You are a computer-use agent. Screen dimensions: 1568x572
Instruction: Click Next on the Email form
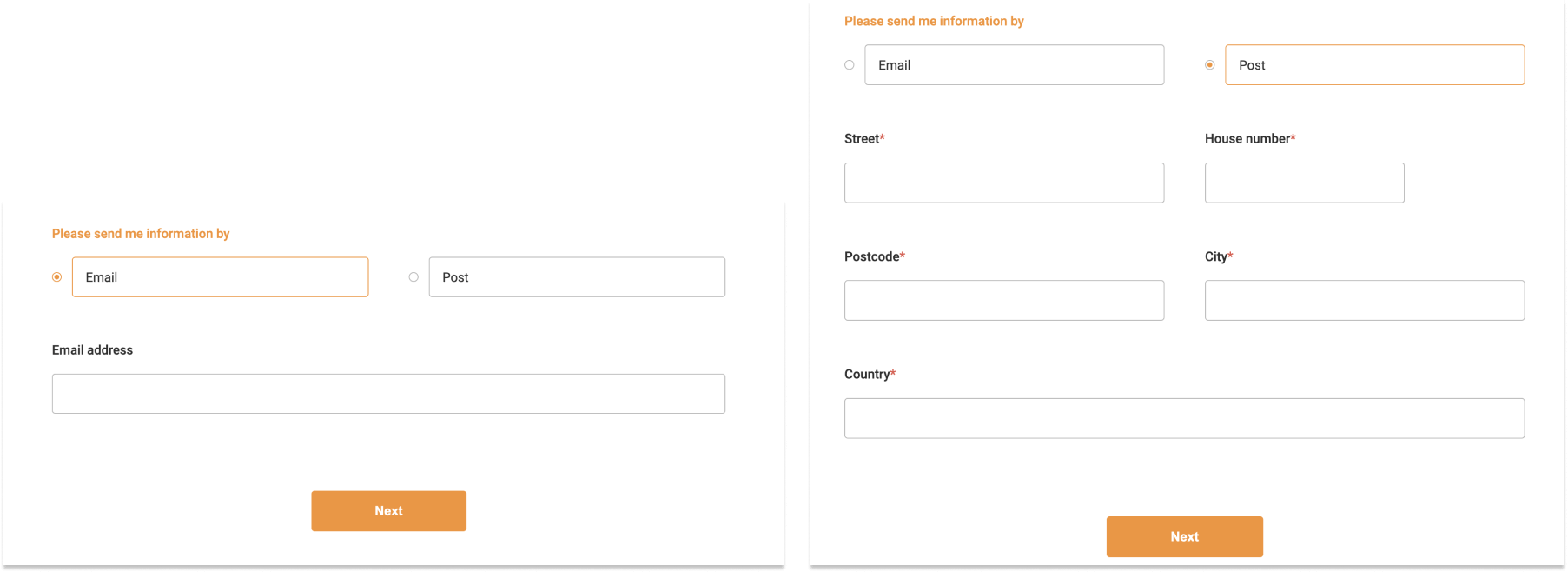point(388,510)
